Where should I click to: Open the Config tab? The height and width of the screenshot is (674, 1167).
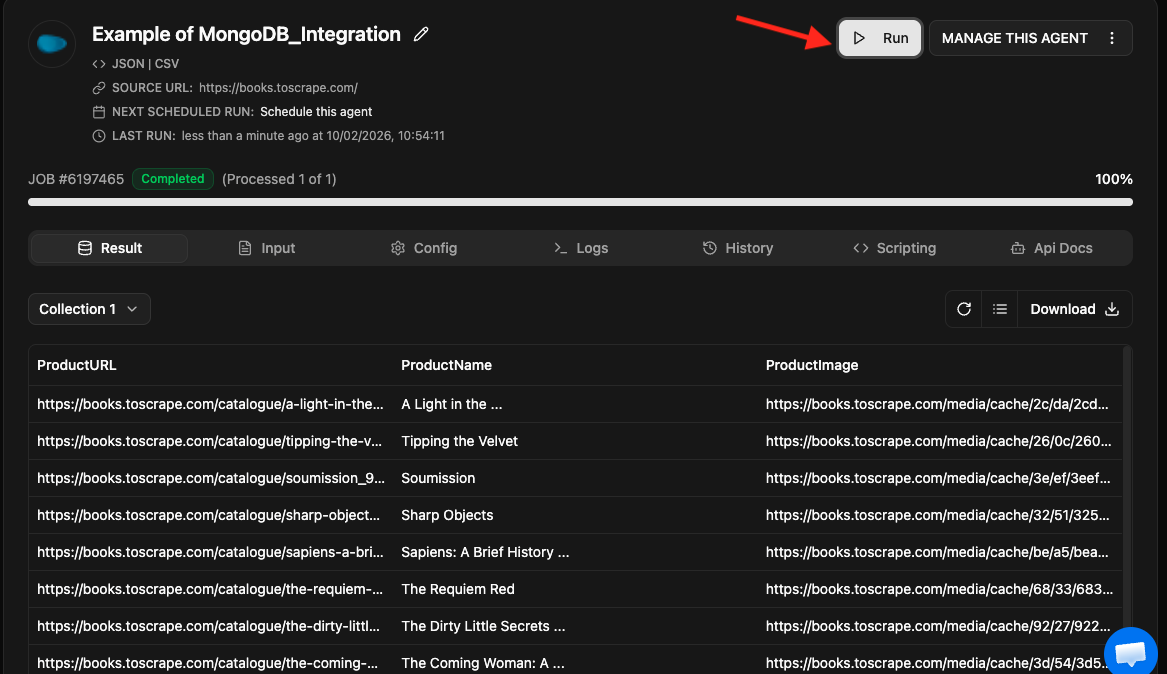pyautogui.click(x=424, y=248)
